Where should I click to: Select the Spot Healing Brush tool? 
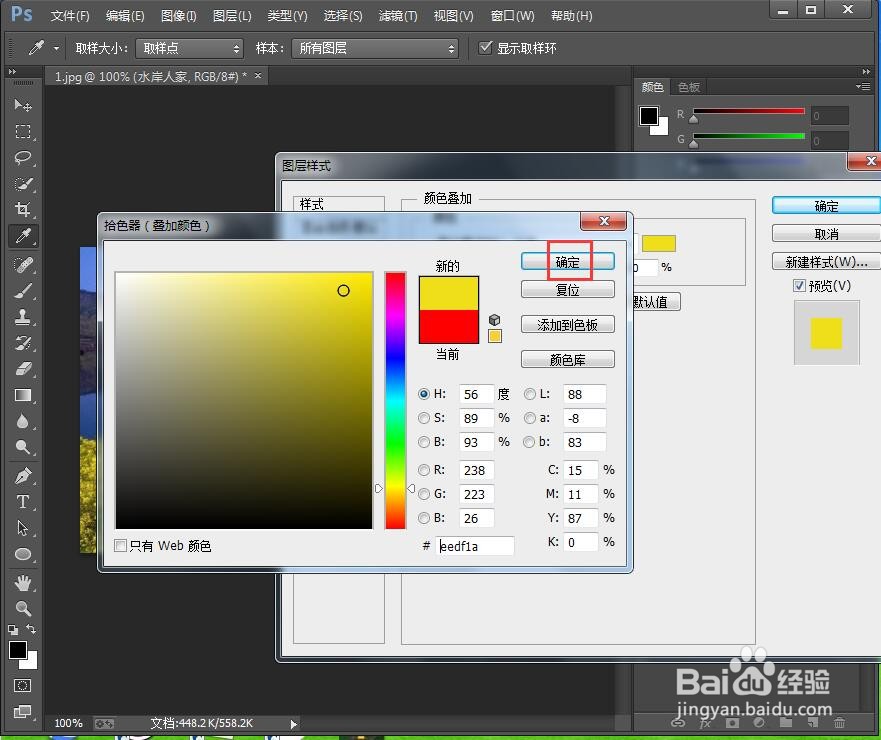click(22, 264)
